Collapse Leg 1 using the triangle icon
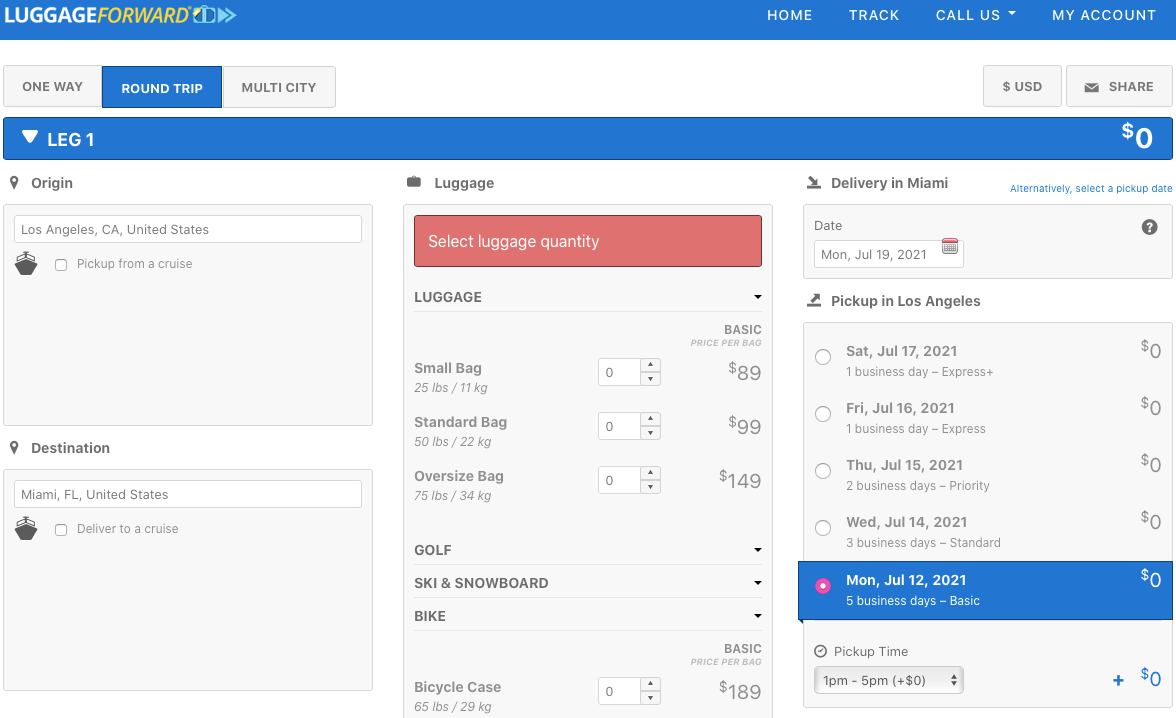1176x718 pixels. click(x=30, y=138)
